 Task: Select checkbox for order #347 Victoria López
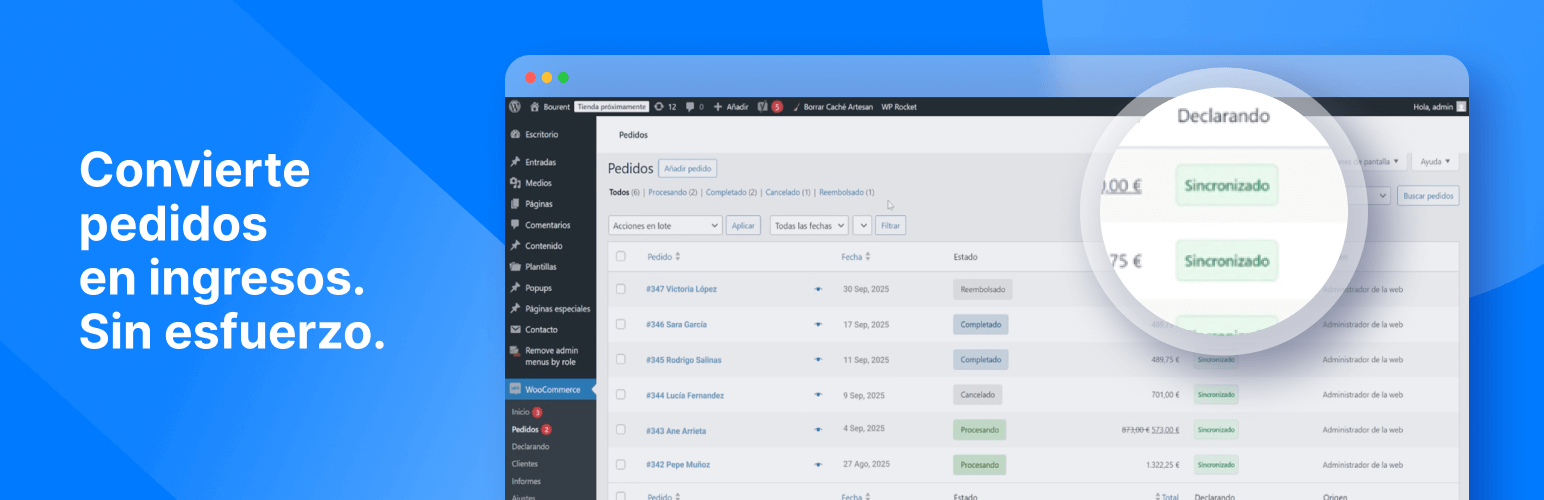621,289
